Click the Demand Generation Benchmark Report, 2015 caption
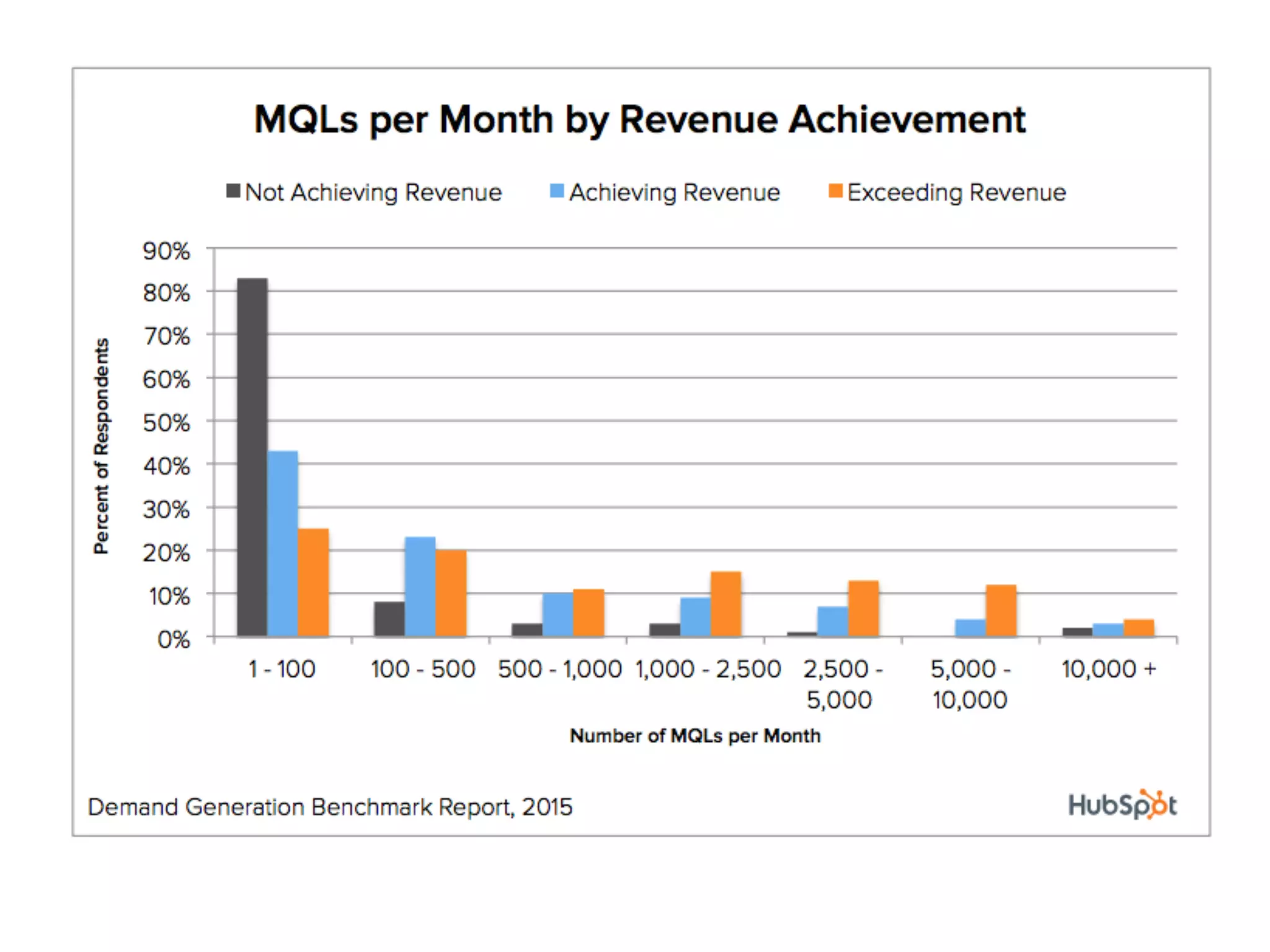 [x=330, y=807]
